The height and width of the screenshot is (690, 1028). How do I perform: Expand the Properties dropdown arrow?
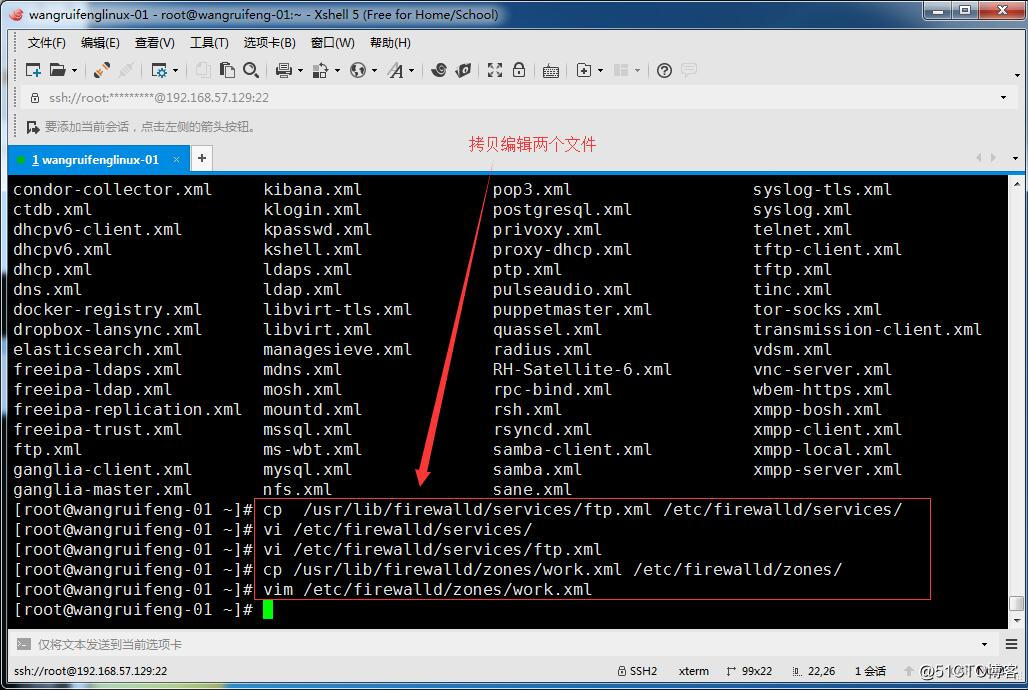click(175, 70)
